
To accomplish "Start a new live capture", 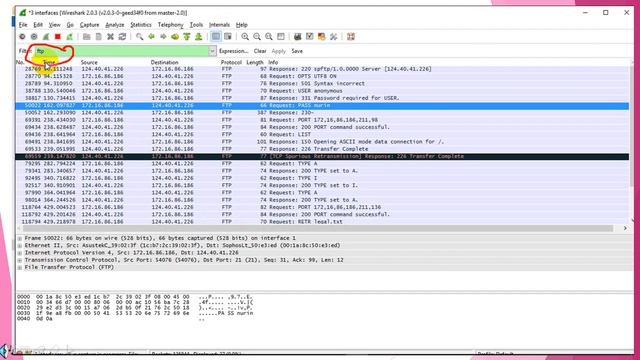I will pos(46,37).
